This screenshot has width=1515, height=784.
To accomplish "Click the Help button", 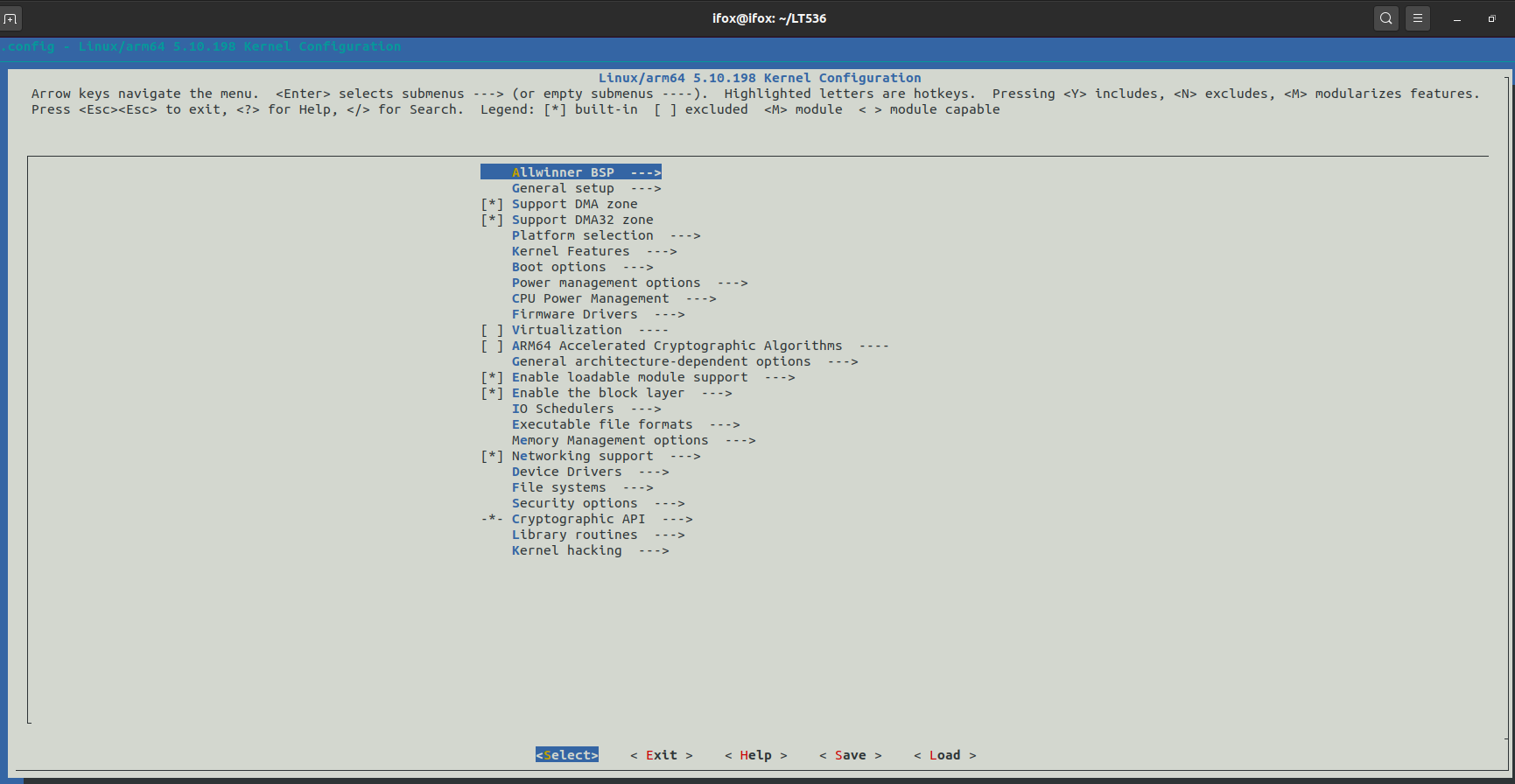I will tap(756, 755).
